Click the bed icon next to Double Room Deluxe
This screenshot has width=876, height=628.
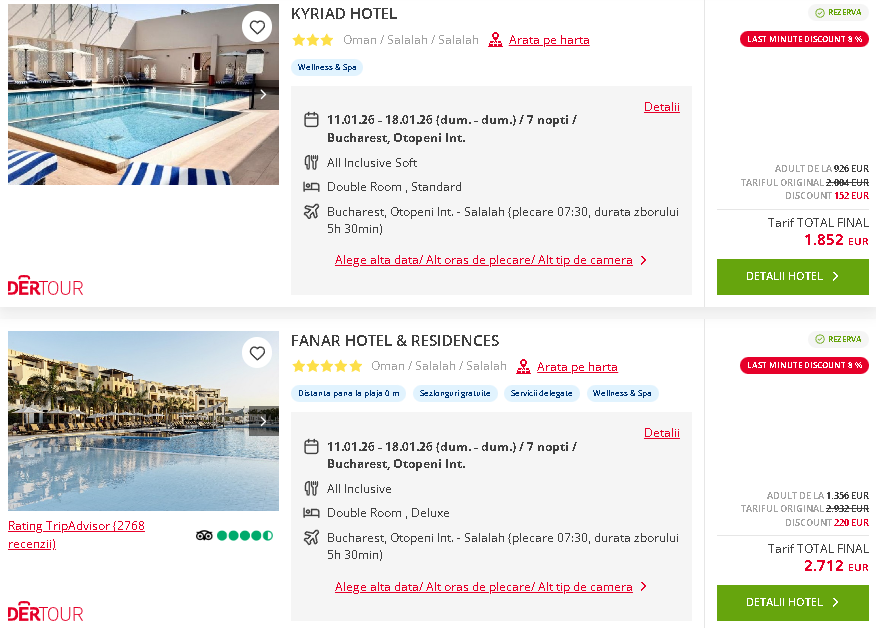click(310, 513)
